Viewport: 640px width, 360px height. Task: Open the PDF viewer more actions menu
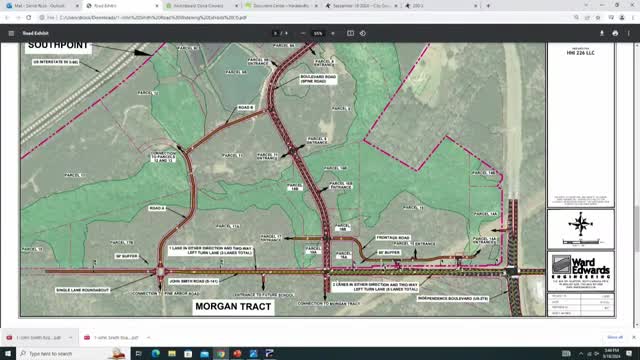629,33
